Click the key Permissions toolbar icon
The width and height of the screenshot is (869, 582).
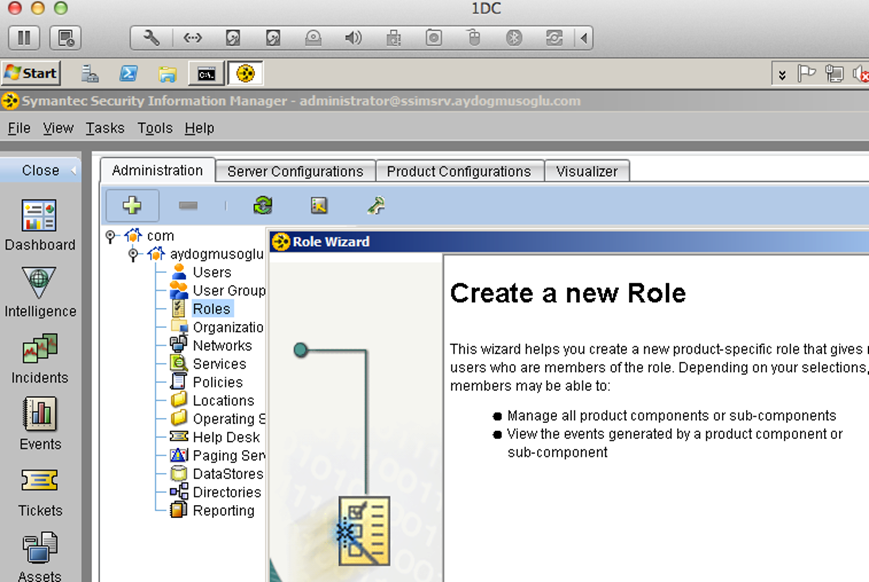click(x=376, y=206)
